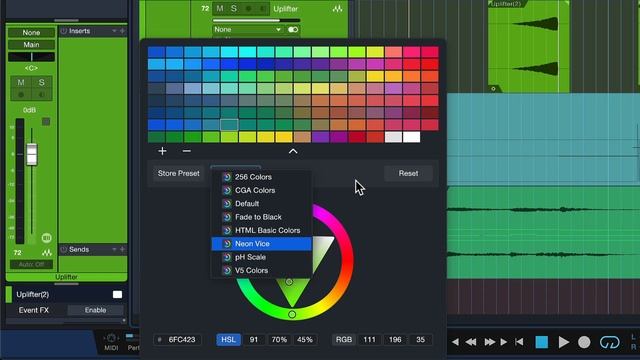Click the hue value field 91

pyautogui.click(x=254, y=340)
